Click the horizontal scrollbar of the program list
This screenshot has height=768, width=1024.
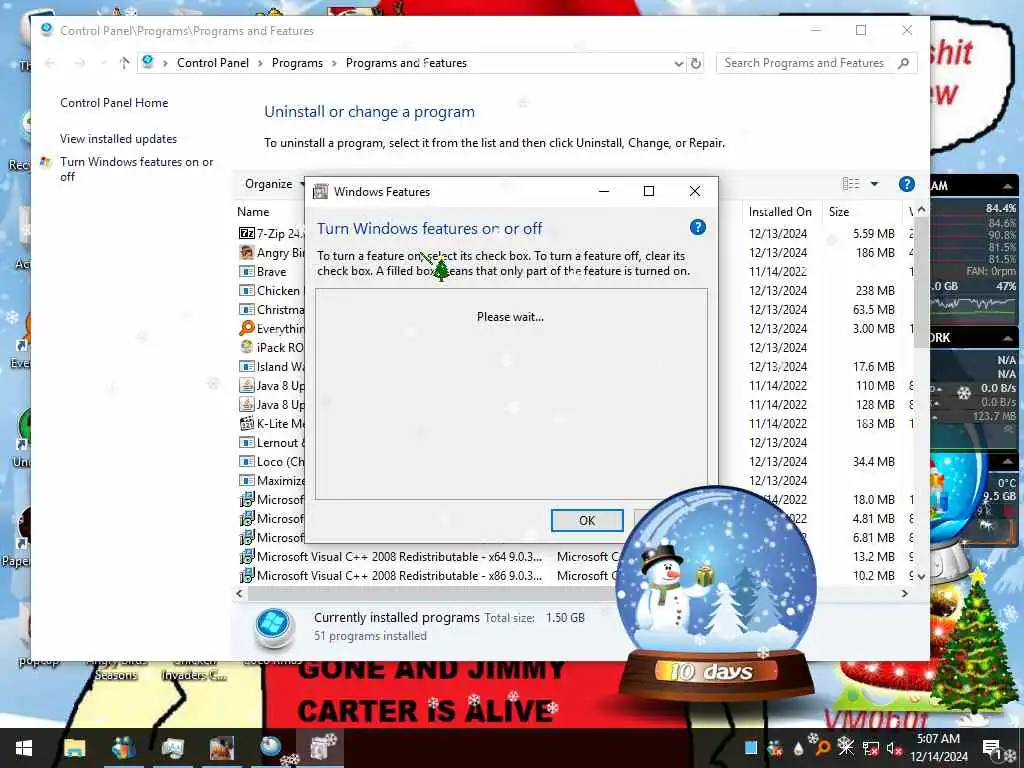(431, 594)
